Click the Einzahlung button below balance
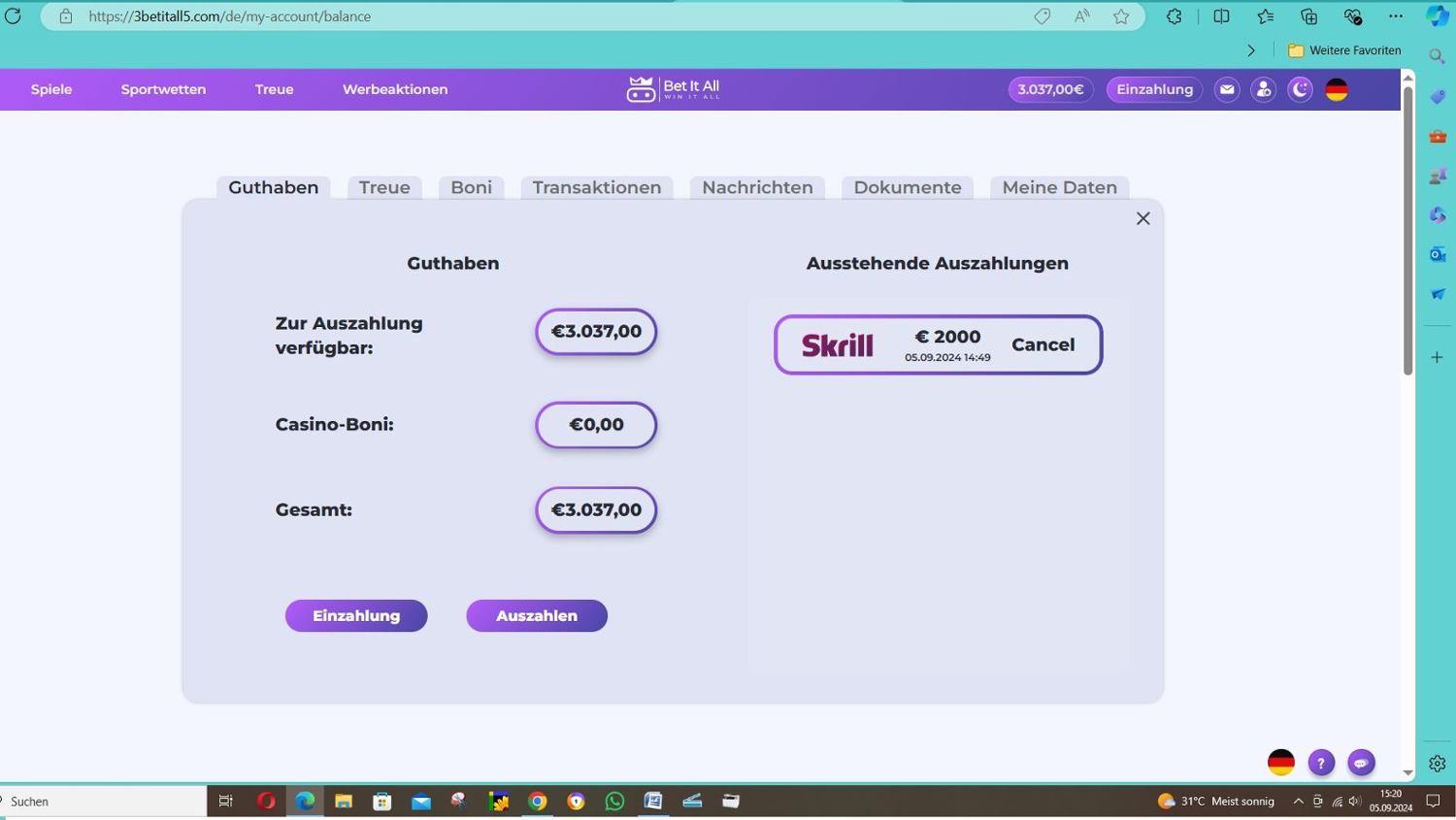 click(x=356, y=615)
